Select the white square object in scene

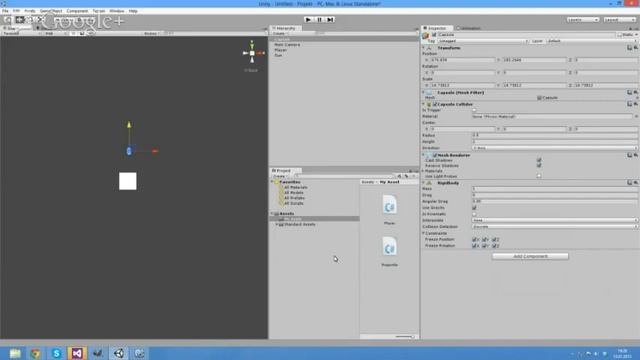tap(128, 181)
